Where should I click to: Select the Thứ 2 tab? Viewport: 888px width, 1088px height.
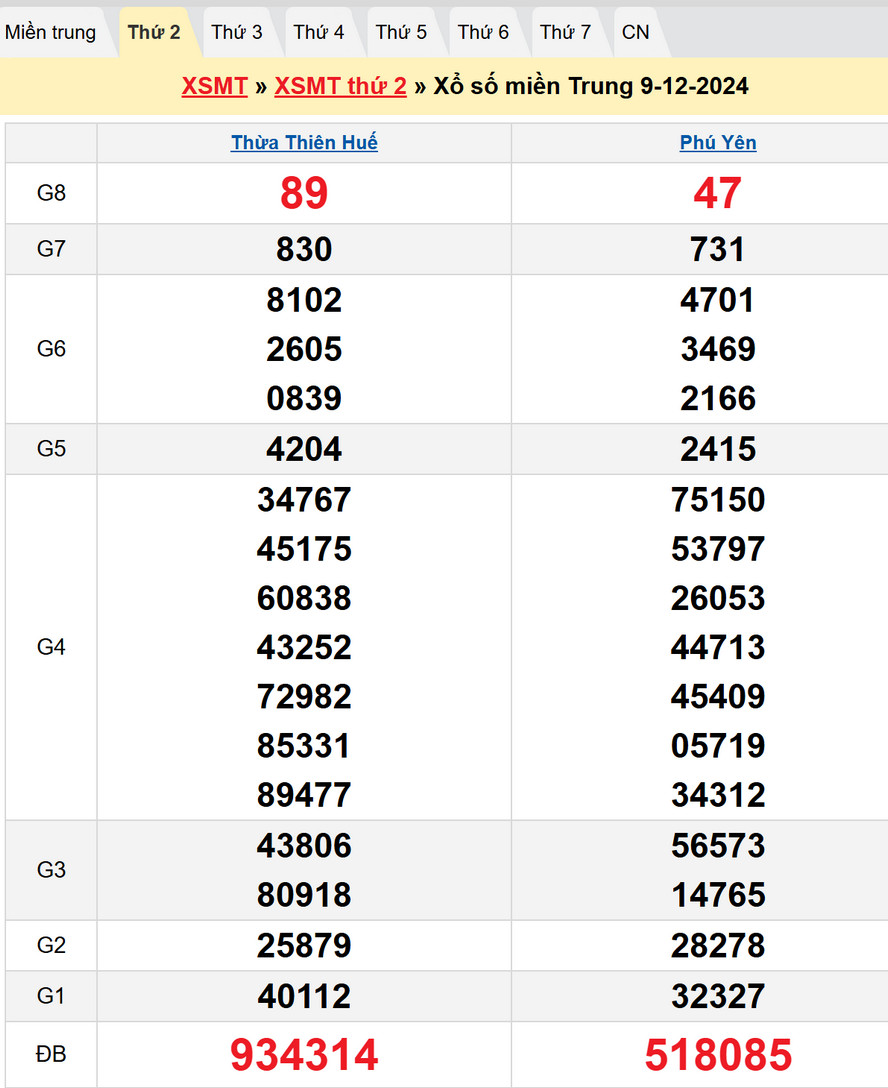(154, 32)
